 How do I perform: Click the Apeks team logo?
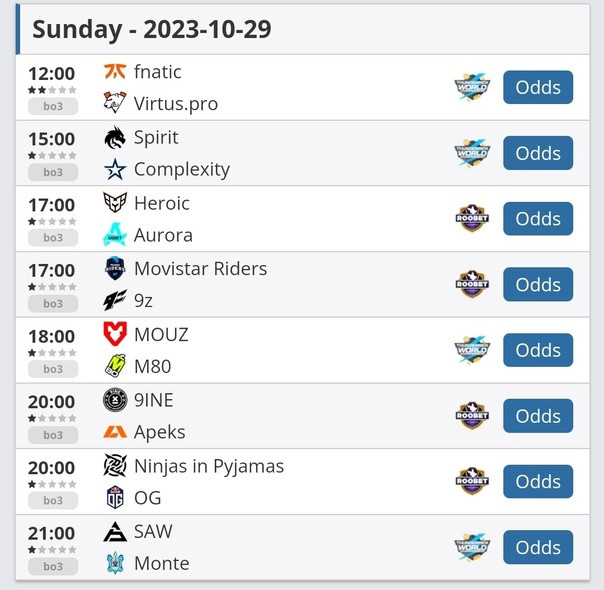click(115, 432)
